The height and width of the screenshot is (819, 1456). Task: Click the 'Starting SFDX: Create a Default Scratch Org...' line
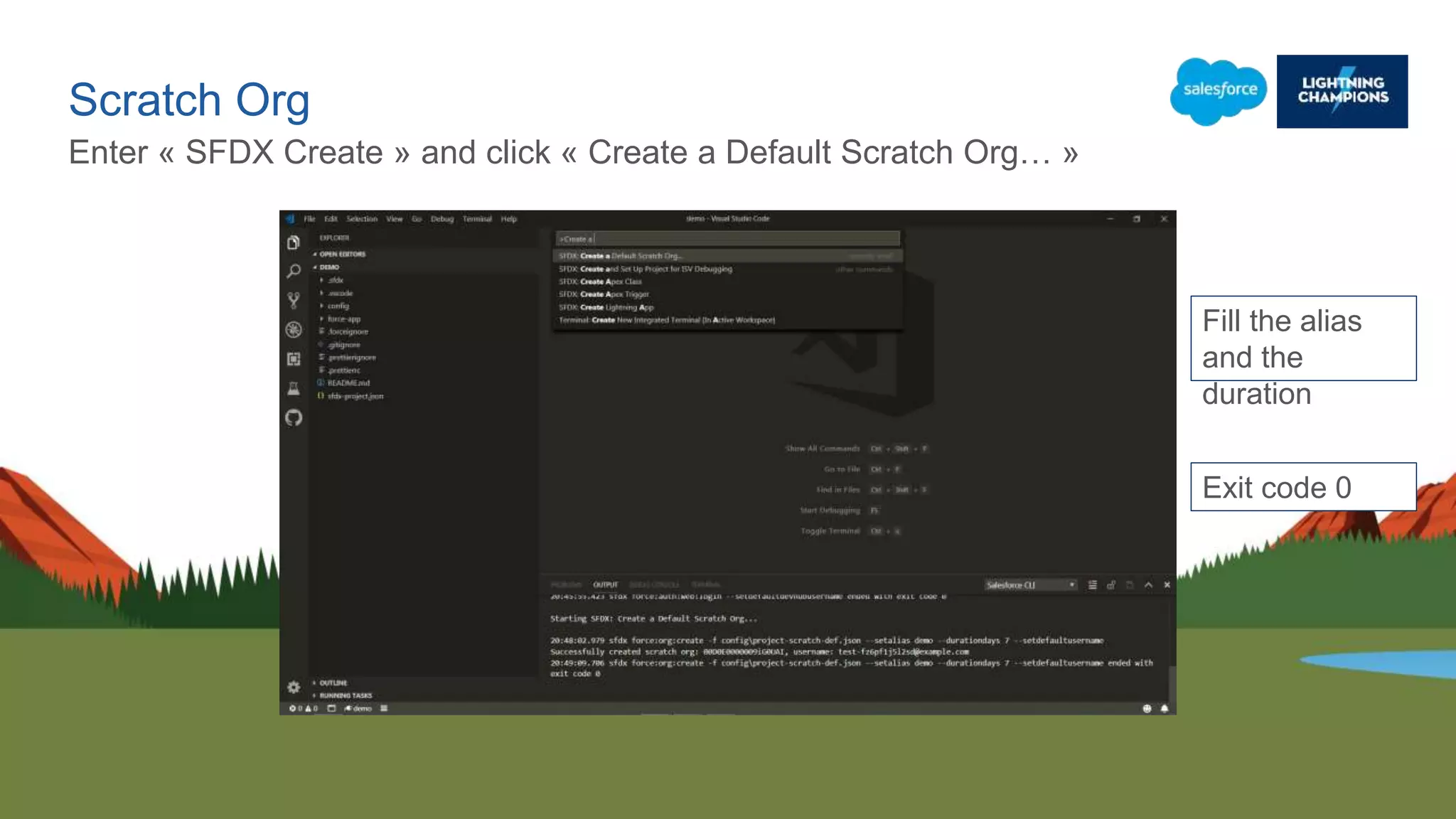pyautogui.click(x=653, y=619)
